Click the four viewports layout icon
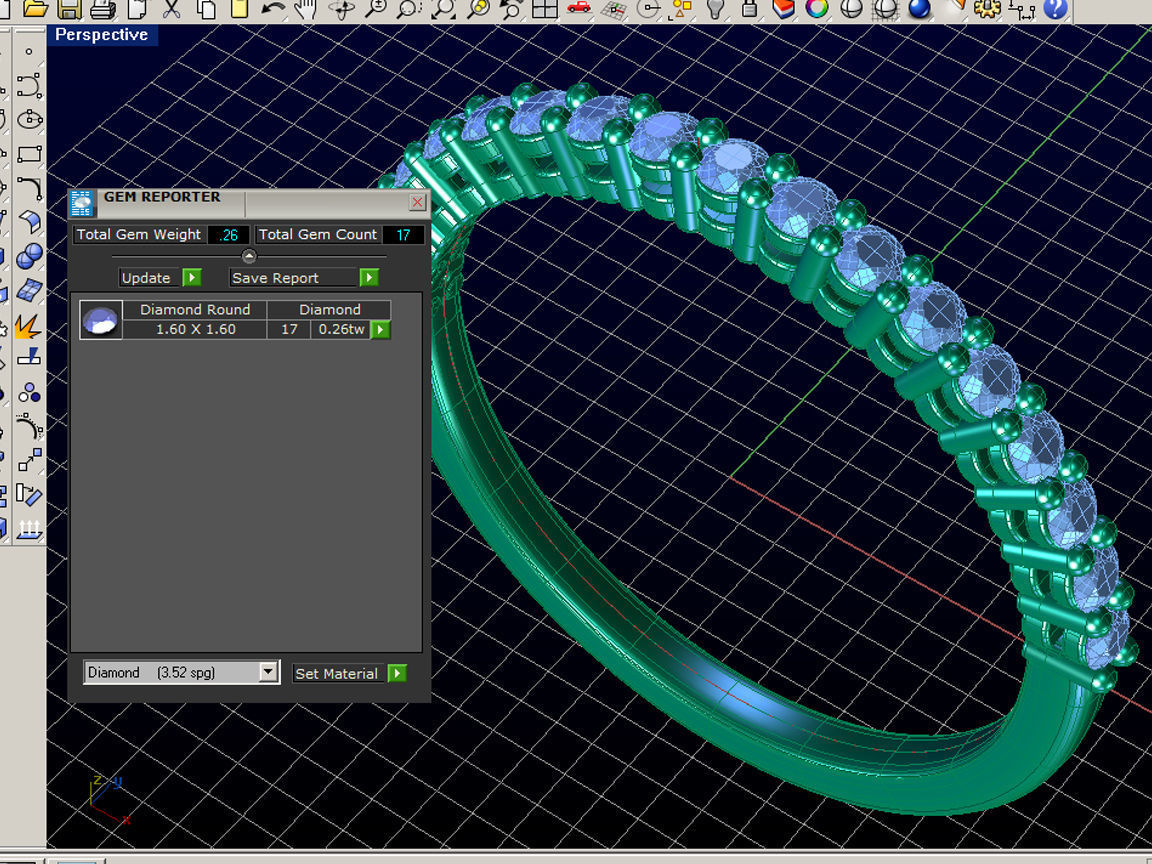 [x=544, y=9]
